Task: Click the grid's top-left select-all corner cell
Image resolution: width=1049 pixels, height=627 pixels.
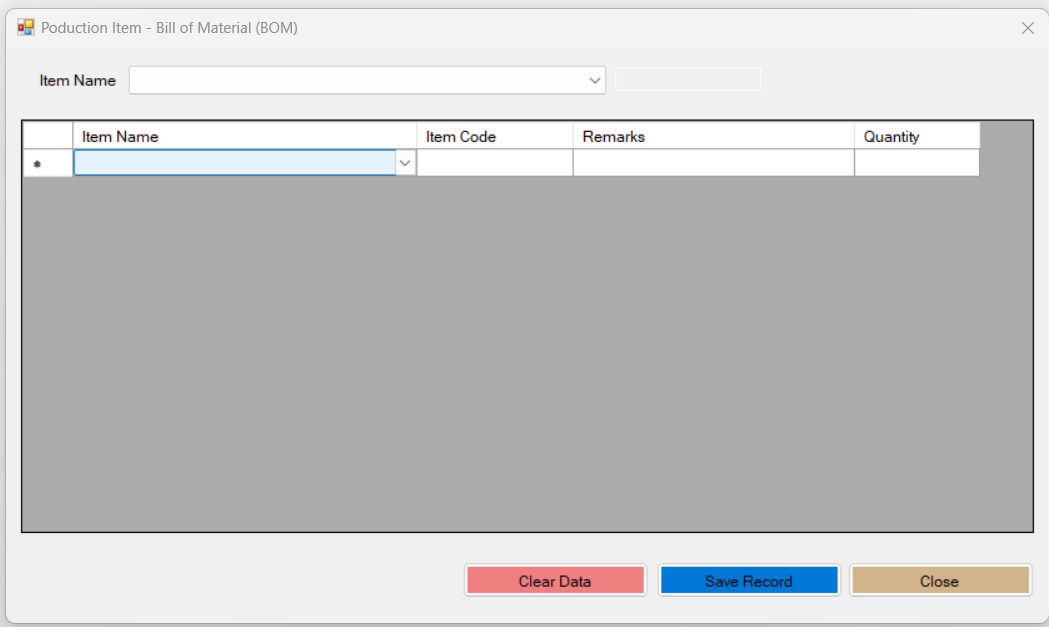Action: click(x=47, y=137)
